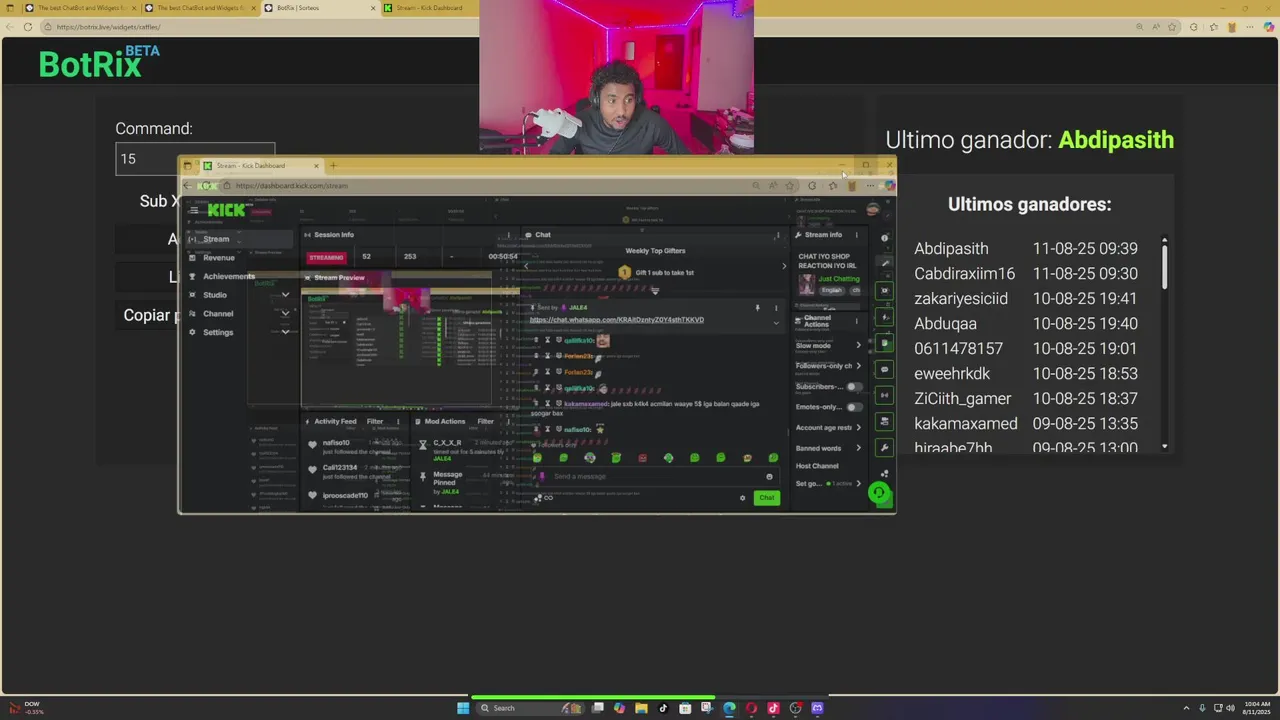Click the pin icon on pinned message

[x=757, y=308]
